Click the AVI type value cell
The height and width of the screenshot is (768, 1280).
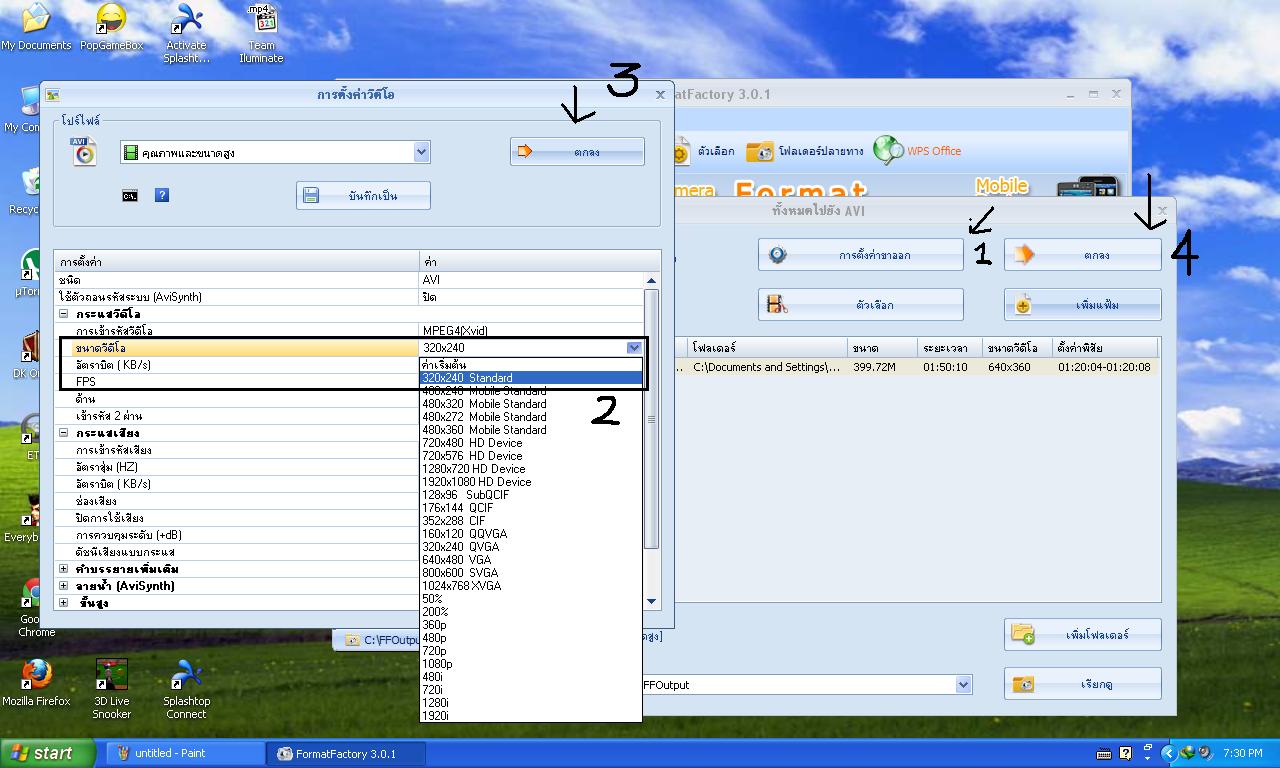click(x=532, y=280)
